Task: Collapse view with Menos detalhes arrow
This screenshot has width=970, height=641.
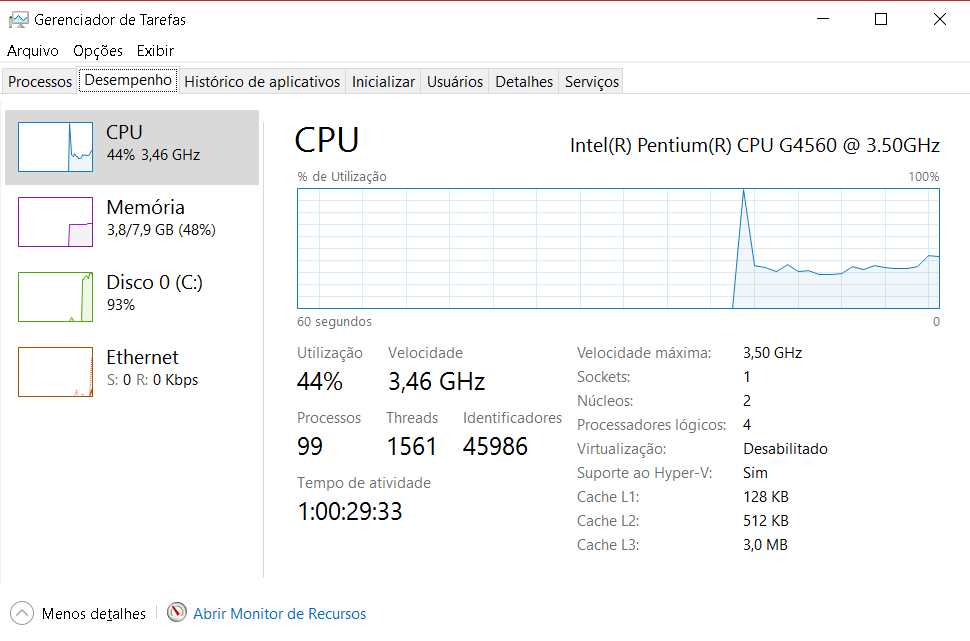Action: 21,613
